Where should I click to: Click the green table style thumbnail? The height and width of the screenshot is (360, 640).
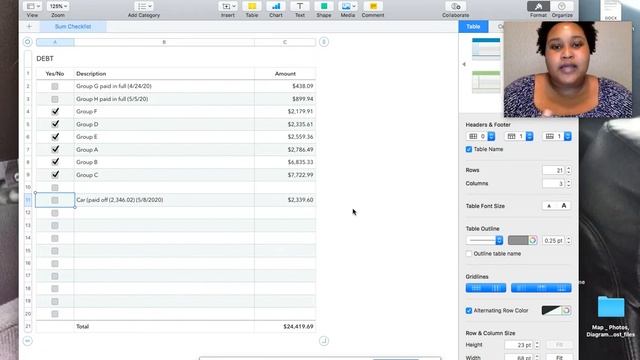pyautogui.click(x=486, y=82)
